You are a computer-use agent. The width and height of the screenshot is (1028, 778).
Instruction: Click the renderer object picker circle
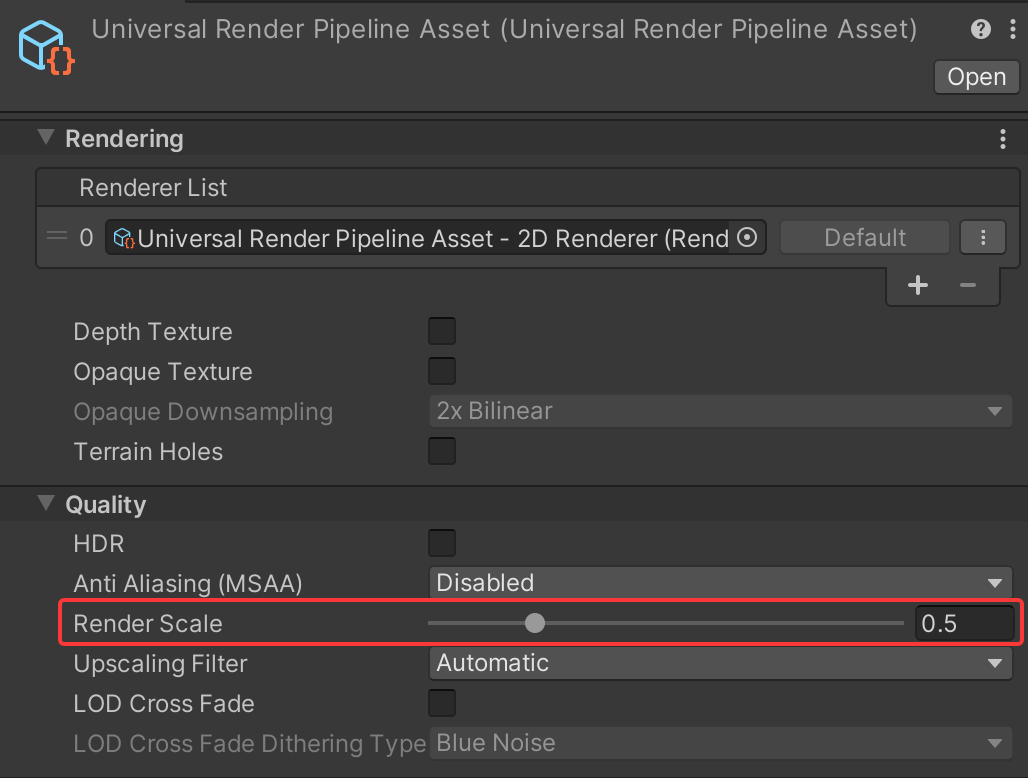pyautogui.click(x=747, y=238)
